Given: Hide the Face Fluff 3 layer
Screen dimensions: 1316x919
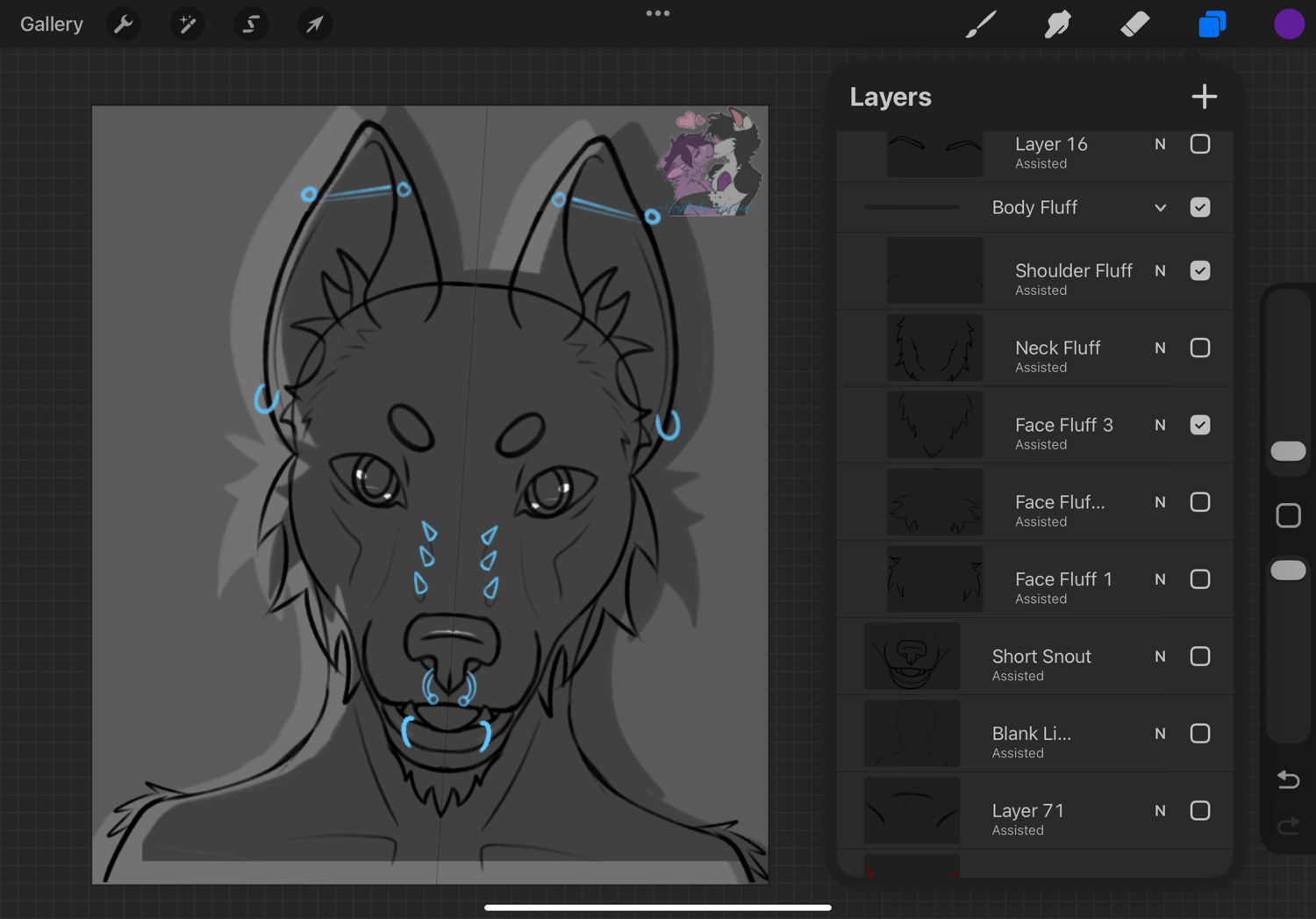Looking at the screenshot, I should tap(1200, 425).
